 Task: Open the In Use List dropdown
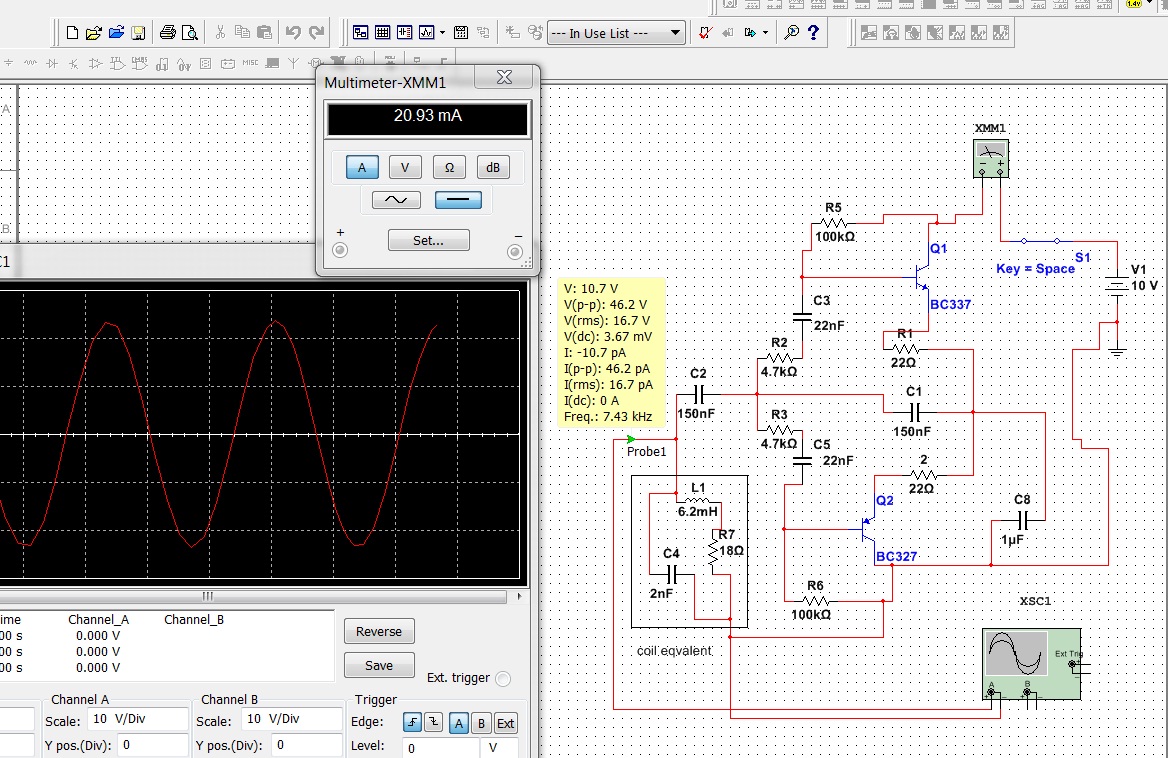(616, 33)
